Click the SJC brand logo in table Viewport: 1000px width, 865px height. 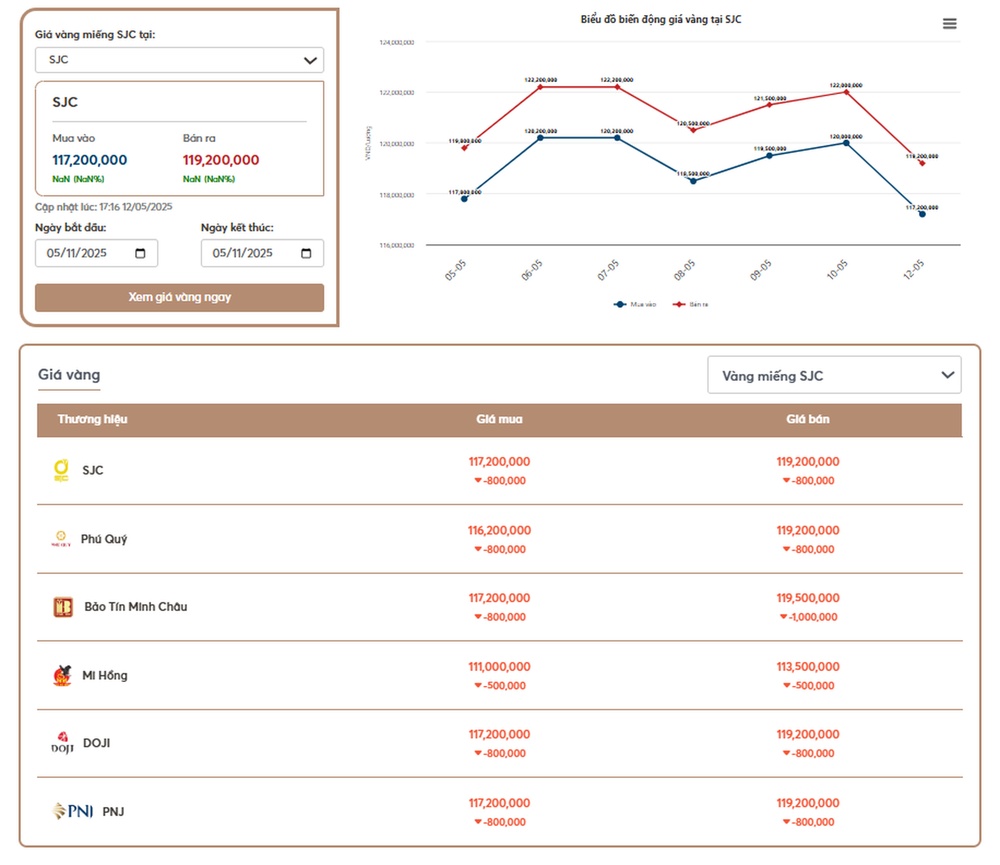(x=61, y=470)
